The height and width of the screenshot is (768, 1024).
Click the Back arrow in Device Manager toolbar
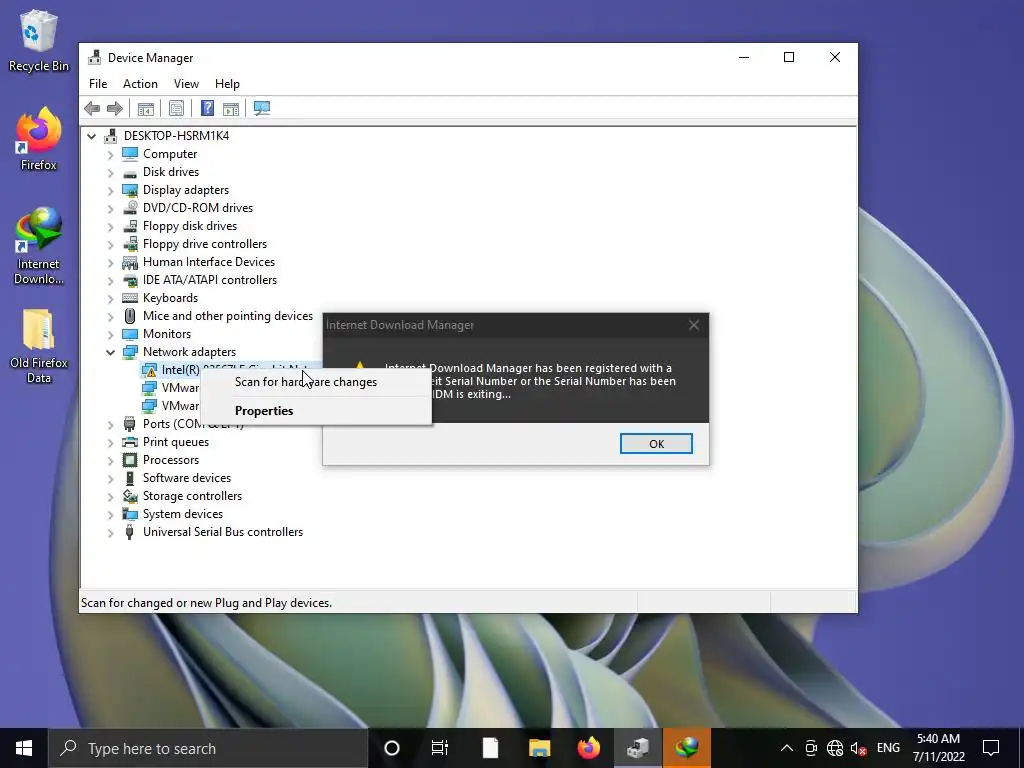92,108
